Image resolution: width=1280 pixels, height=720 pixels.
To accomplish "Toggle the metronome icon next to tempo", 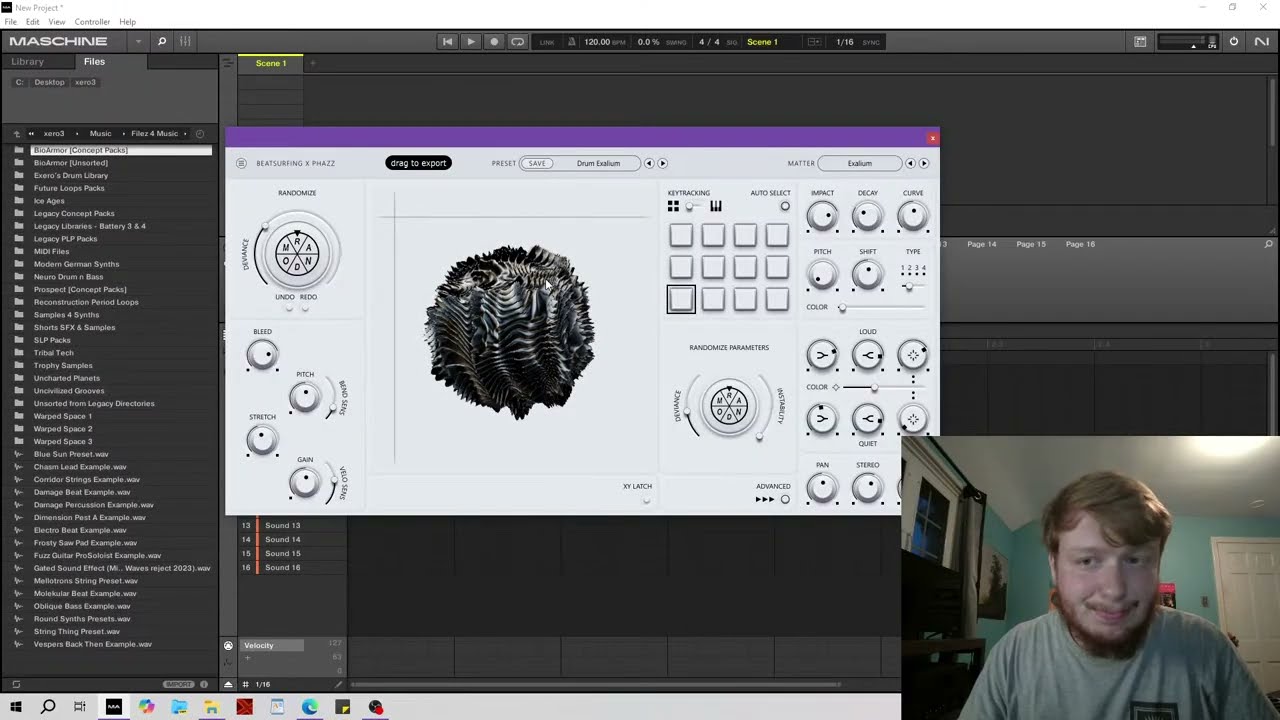I will pos(572,42).
